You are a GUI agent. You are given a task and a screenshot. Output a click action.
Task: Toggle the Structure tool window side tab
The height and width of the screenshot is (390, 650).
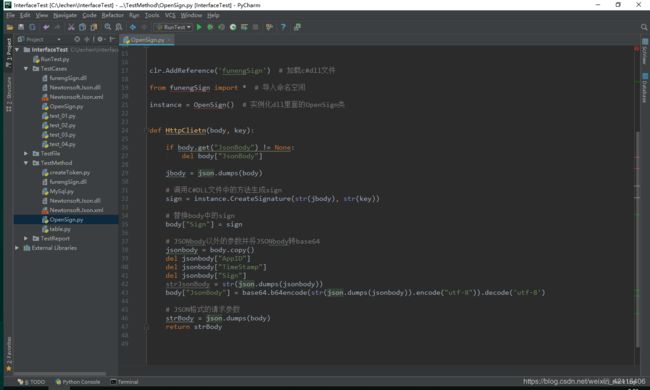(9, 94)
